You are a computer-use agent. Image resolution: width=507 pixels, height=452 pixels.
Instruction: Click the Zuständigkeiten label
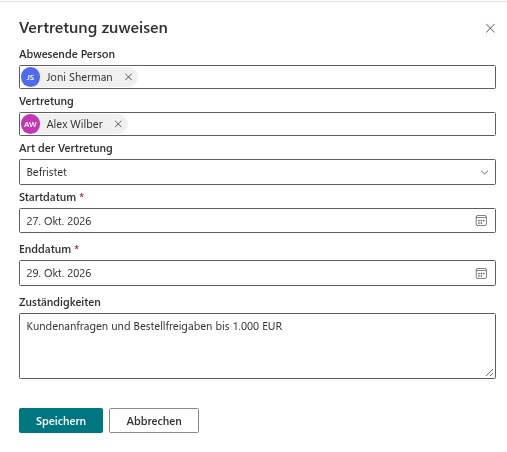[60, 302]
